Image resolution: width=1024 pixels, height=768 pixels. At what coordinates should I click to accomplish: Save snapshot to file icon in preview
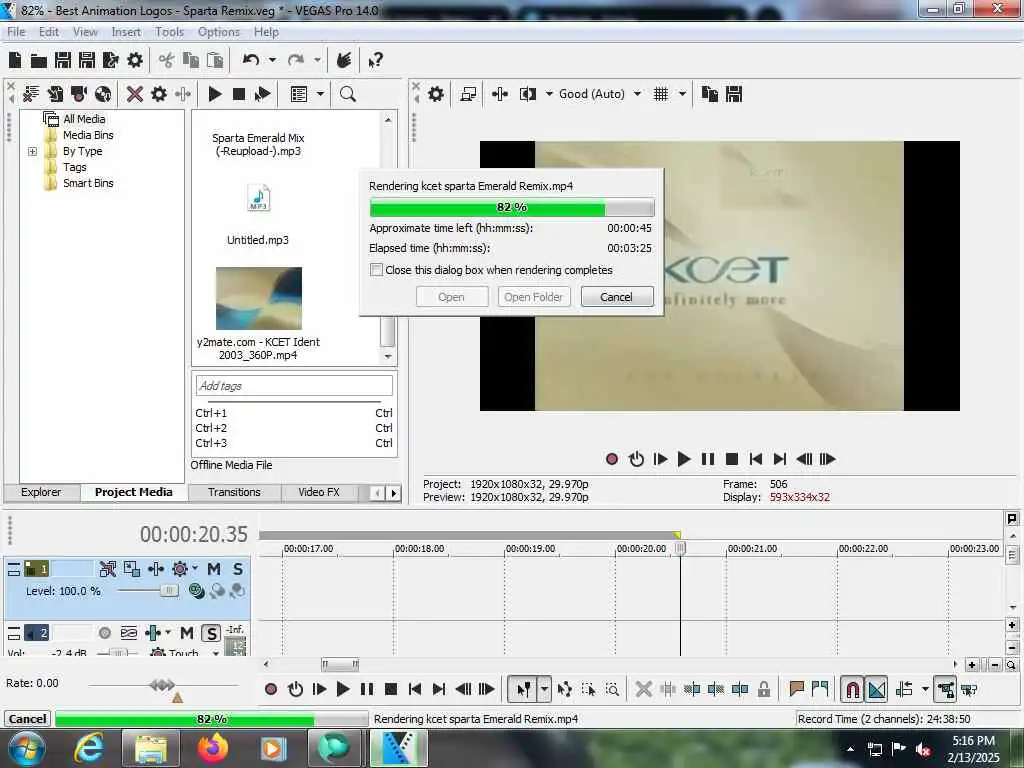coord(734,94)
